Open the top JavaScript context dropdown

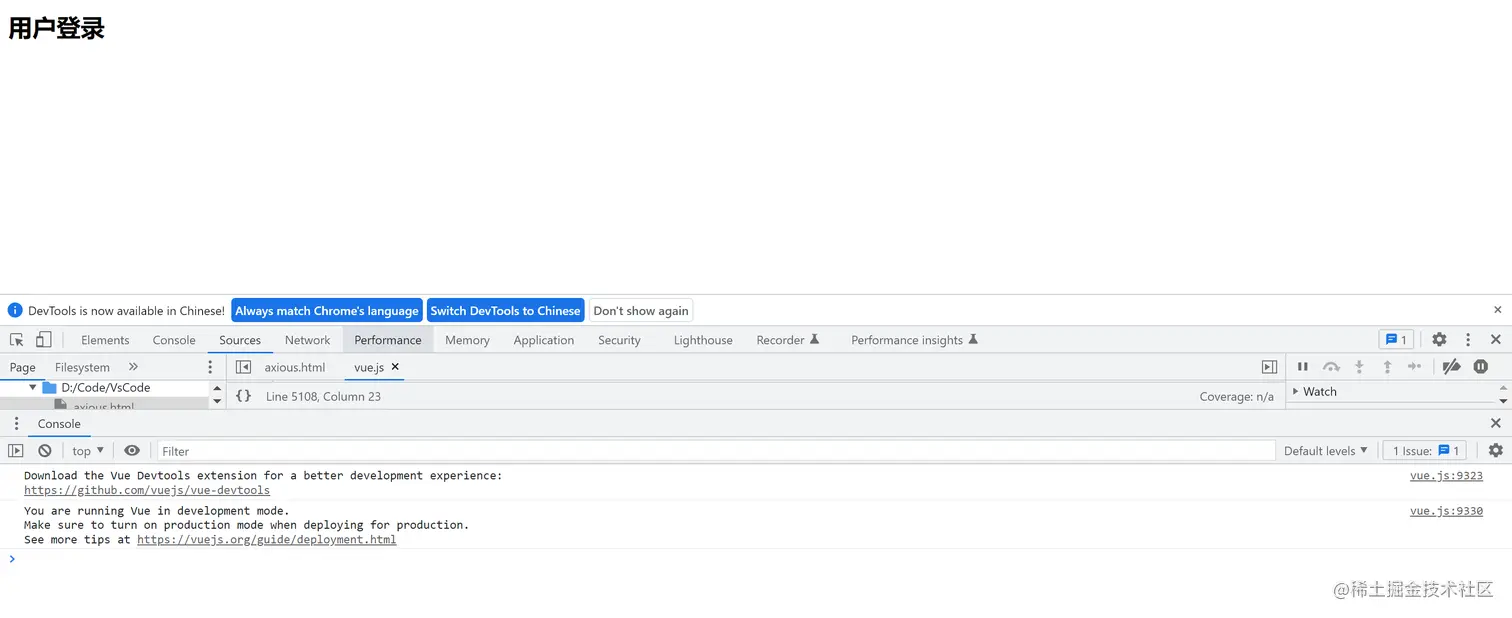88,451
